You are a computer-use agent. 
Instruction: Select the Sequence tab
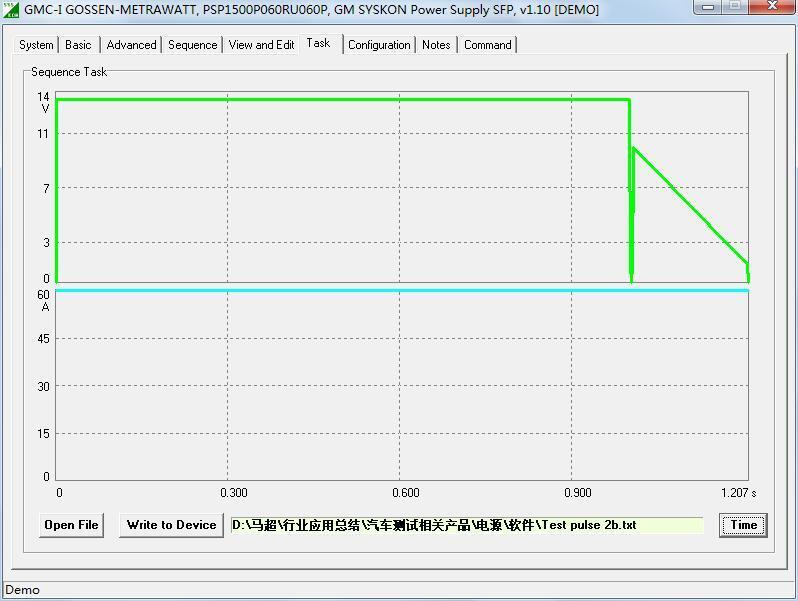click(192, 45)
